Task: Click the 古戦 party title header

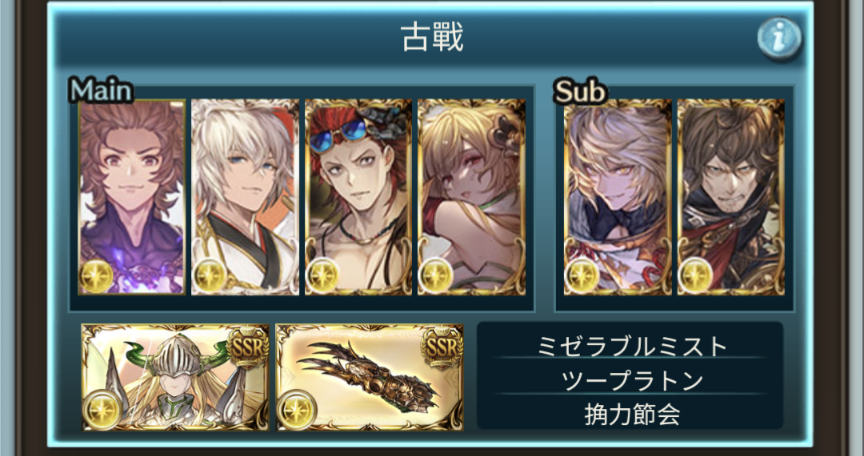Action: 432,37
